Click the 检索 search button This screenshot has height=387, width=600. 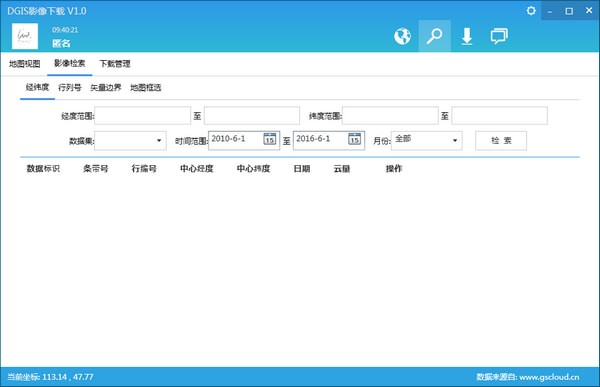pos(501,140)
